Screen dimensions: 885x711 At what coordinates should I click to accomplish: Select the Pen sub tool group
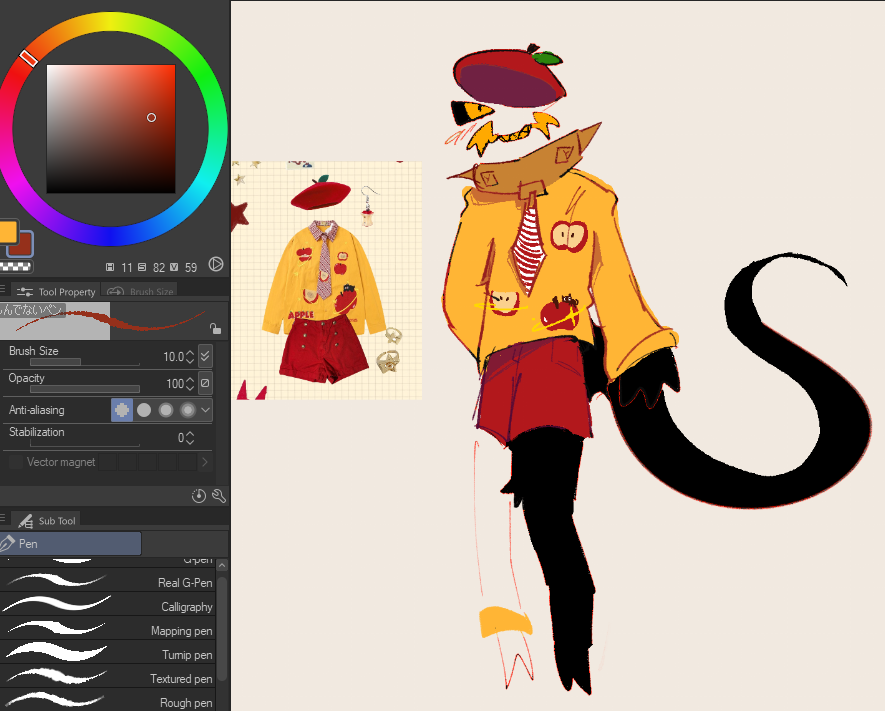pos(70,543)
